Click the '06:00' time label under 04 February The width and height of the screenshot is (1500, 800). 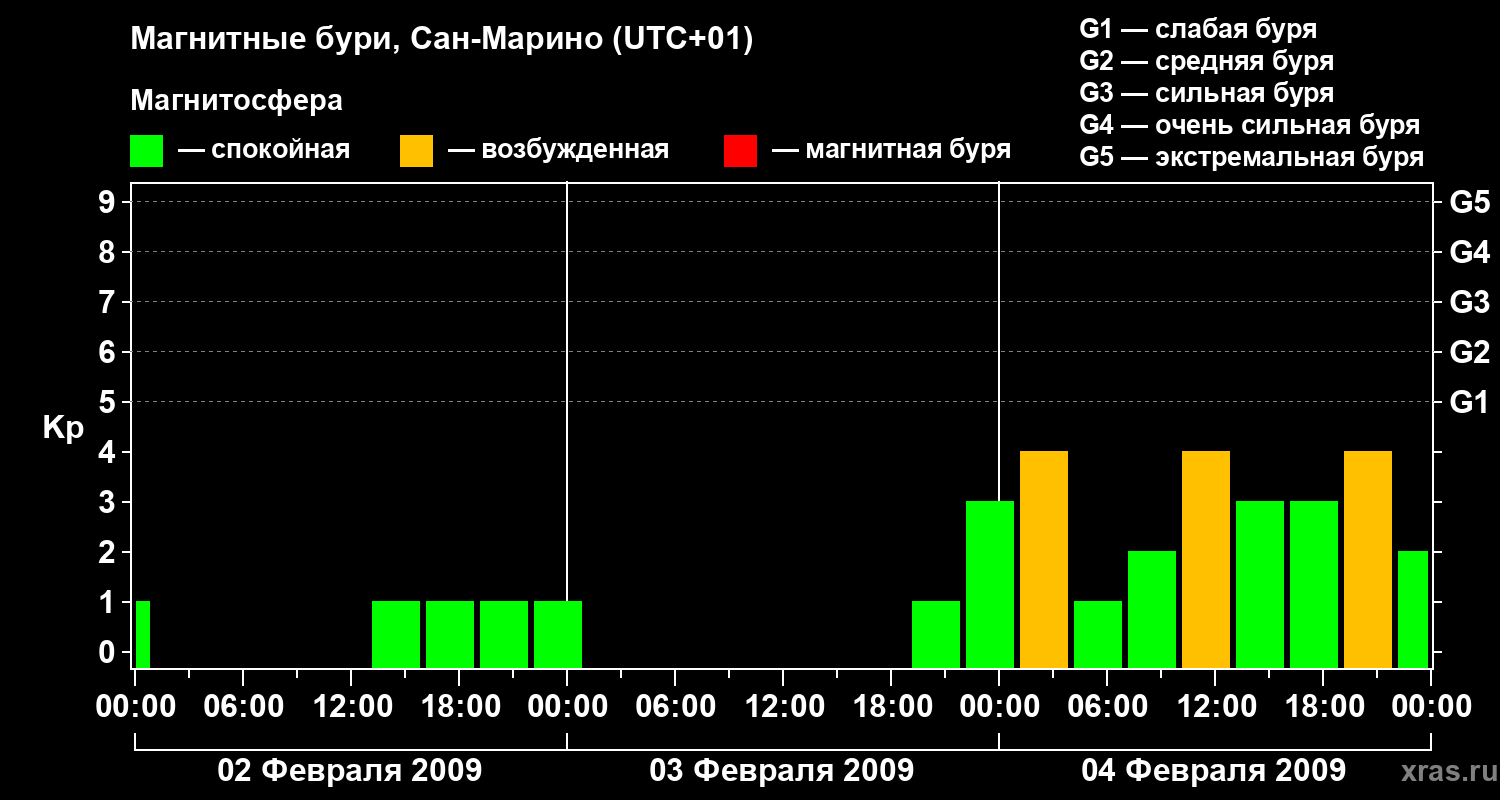pos(1107,707)
